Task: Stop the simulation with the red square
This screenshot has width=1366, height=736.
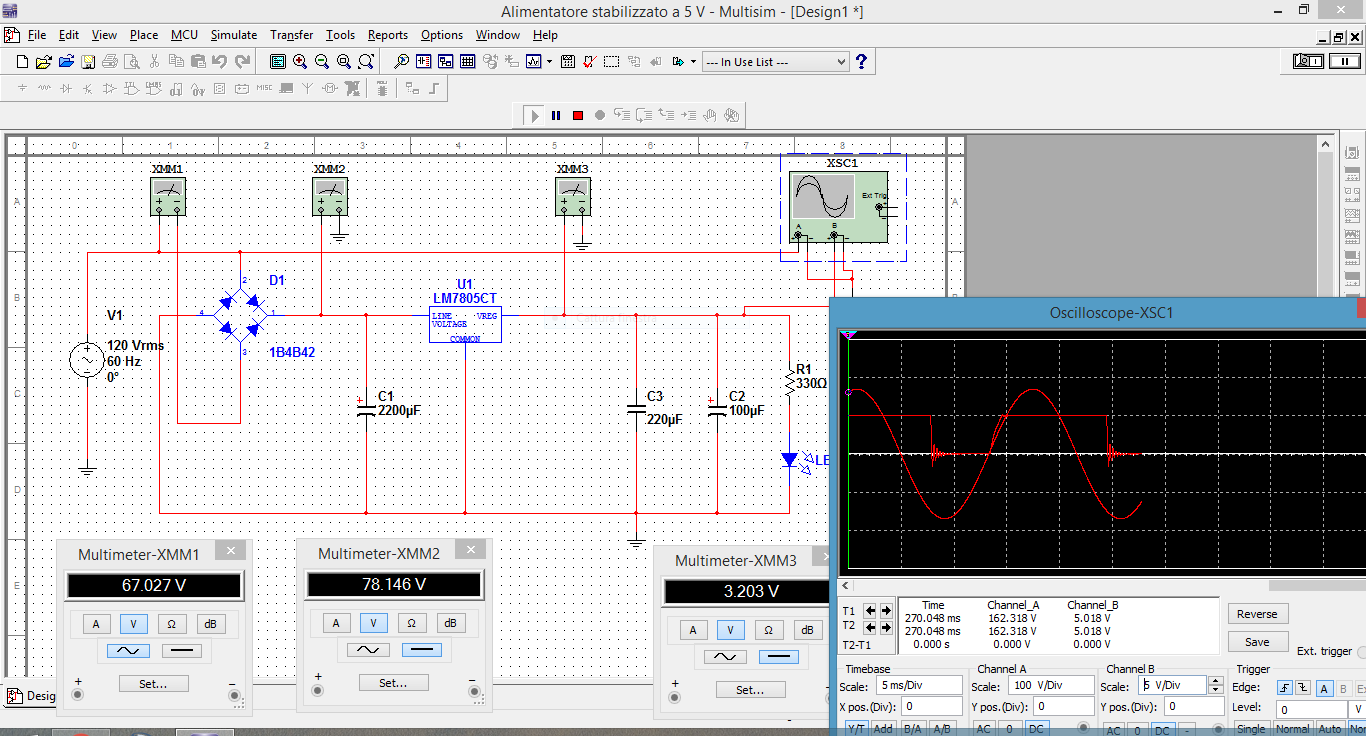Action: [578, 116]
